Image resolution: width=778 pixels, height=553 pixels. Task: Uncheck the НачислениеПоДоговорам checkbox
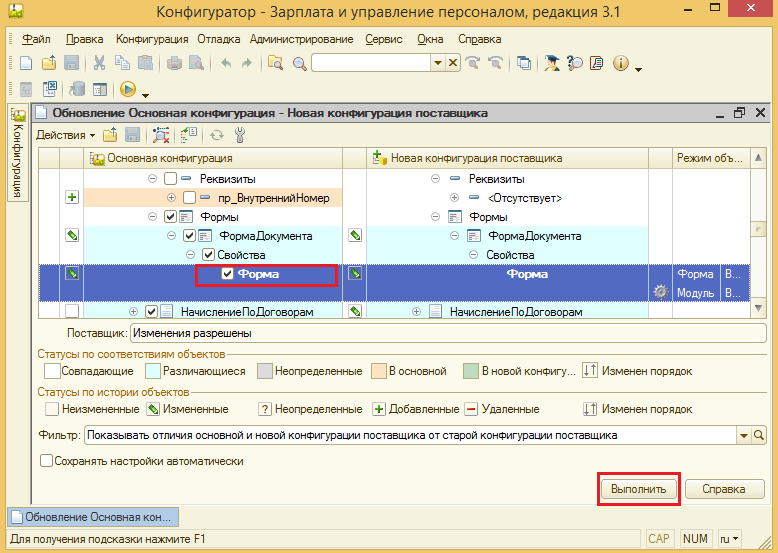point(151,311)
